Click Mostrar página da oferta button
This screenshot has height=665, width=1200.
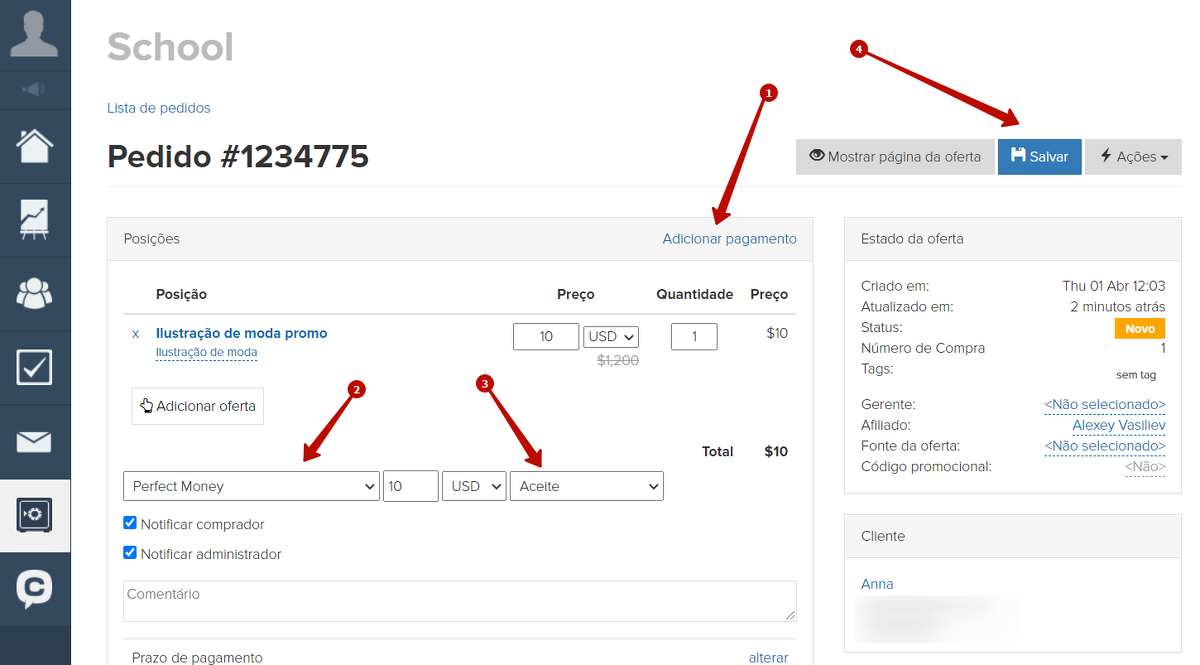895,157
